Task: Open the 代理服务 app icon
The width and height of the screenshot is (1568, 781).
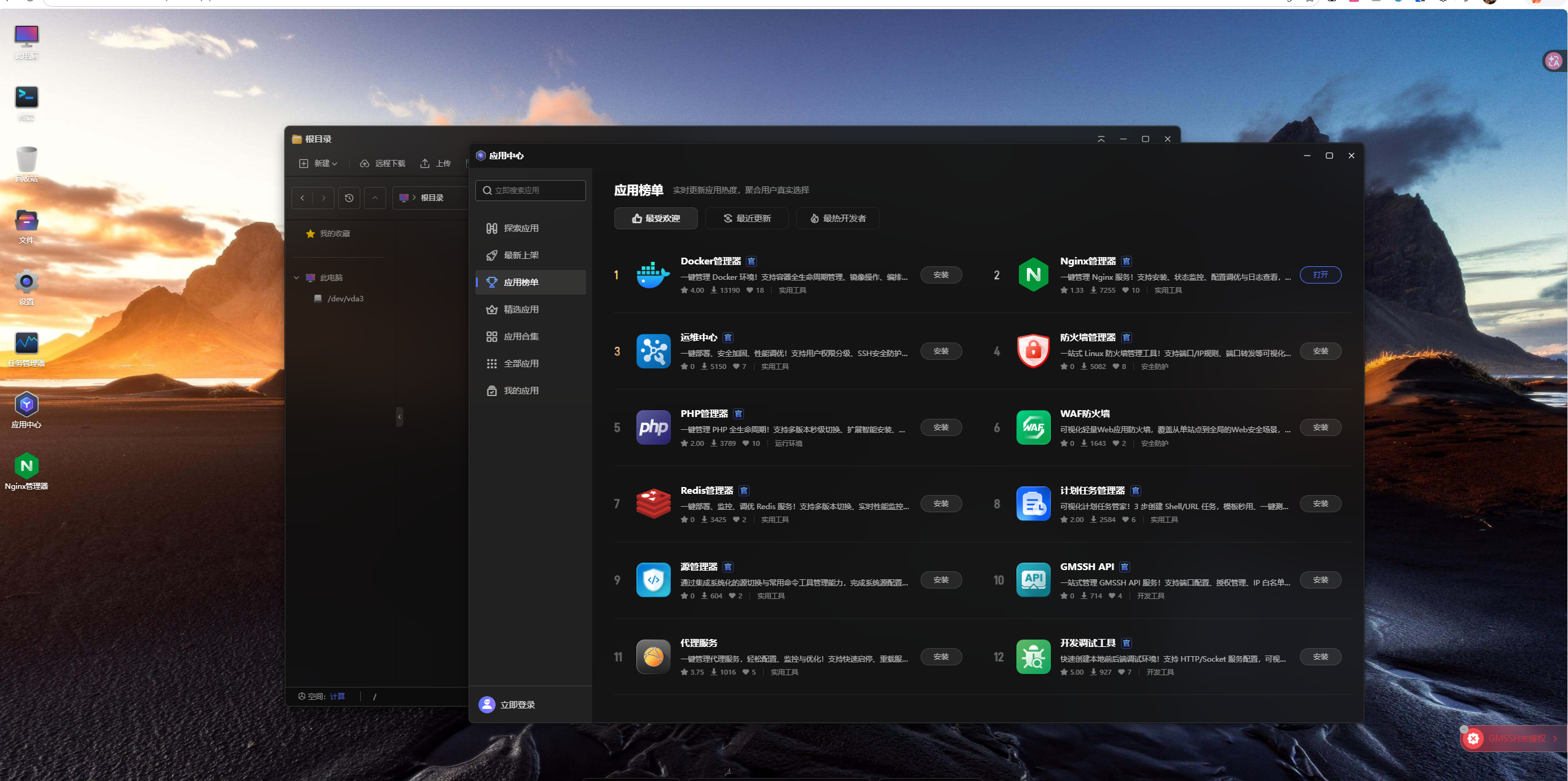Action: pyautogui.click(x=653, y=657)
